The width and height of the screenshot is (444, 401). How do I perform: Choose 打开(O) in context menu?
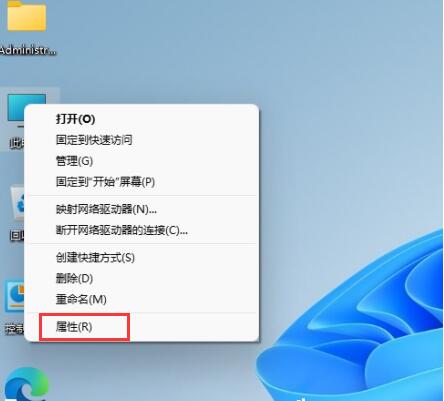[75, 119]
